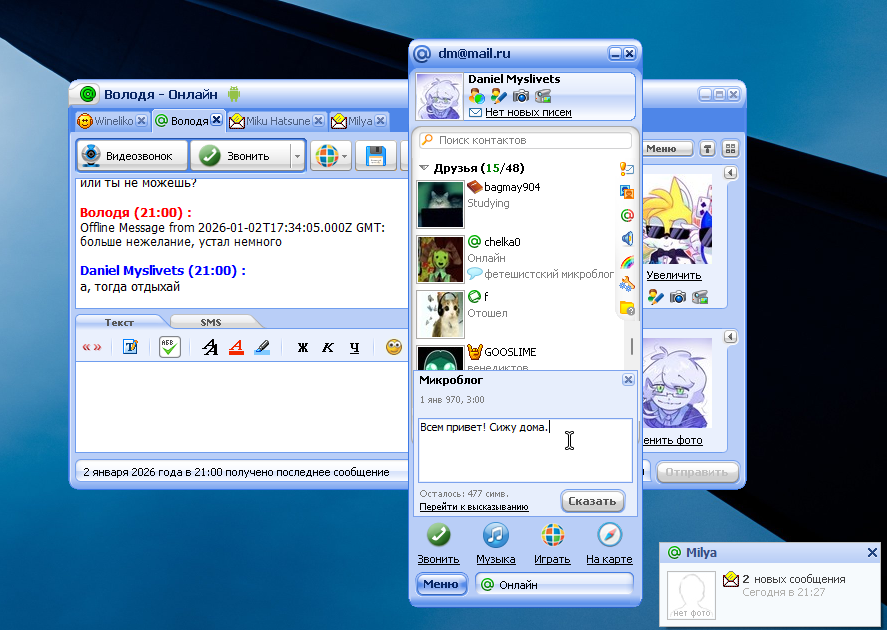The width and height of the screenshot is (887, 630).
Task: Toggle underline Ч formatting
Action: coord(354,347)
